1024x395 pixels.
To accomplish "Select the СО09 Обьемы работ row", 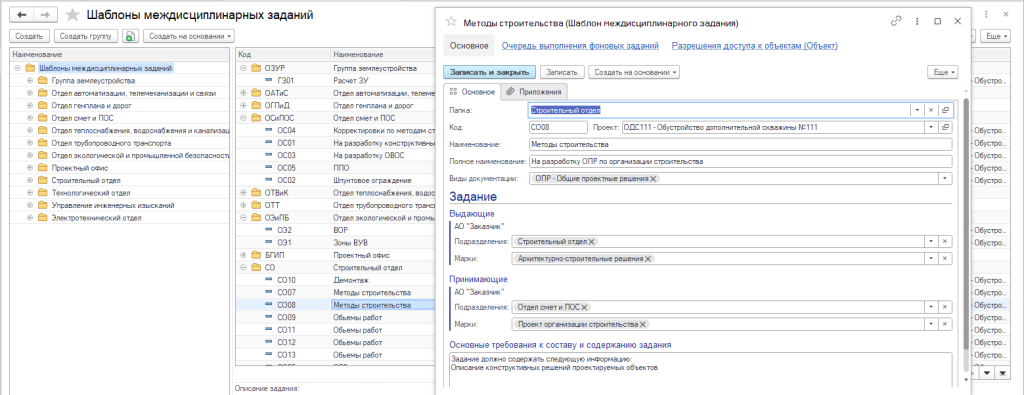I will point(336,317).
